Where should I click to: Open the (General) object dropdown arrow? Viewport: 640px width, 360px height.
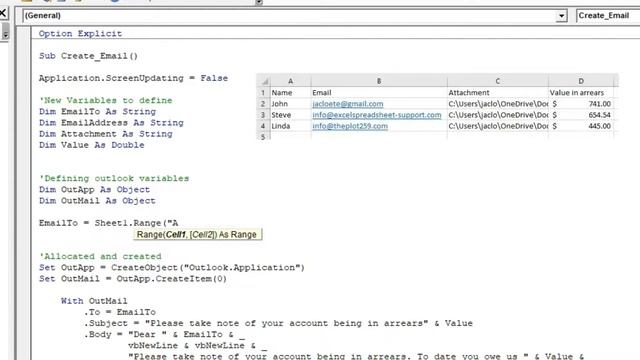click(561, 16)
